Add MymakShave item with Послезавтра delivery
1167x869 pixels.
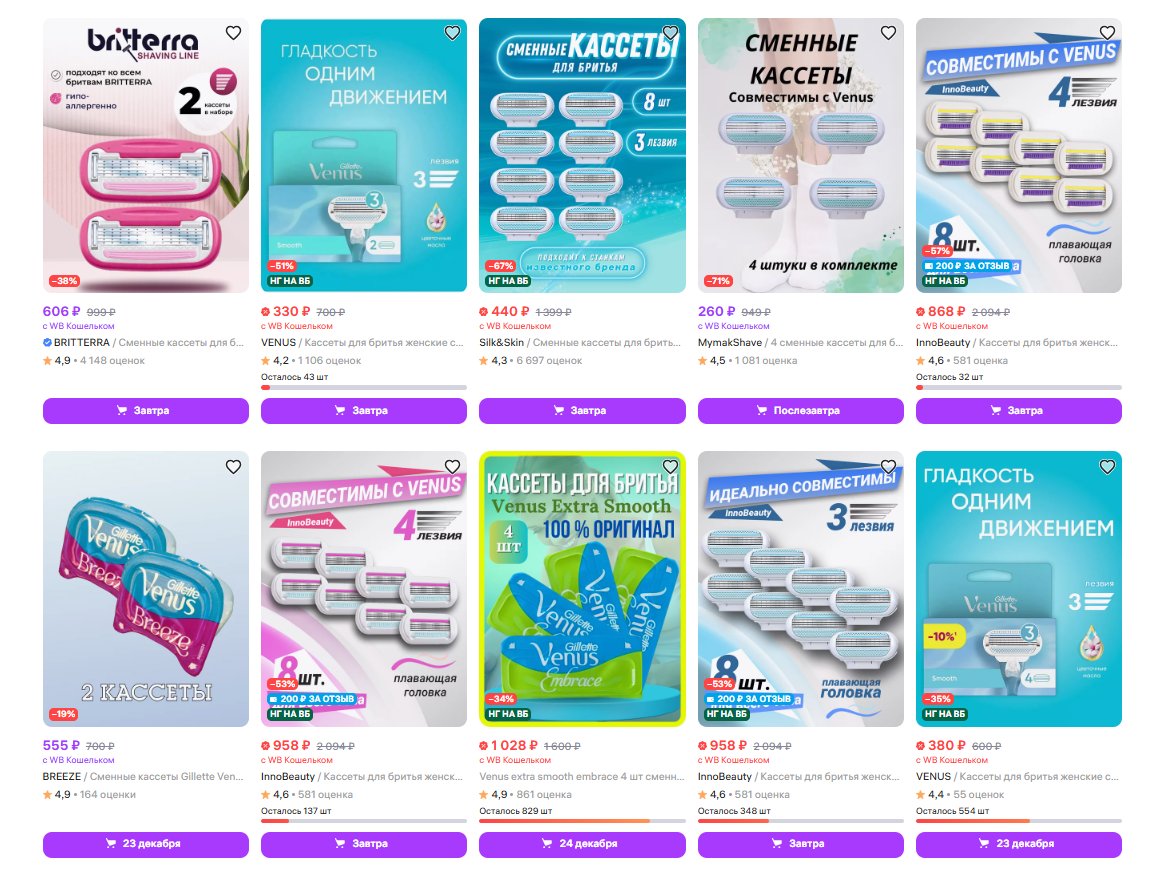pyautogui.click(x=800, y=411)
